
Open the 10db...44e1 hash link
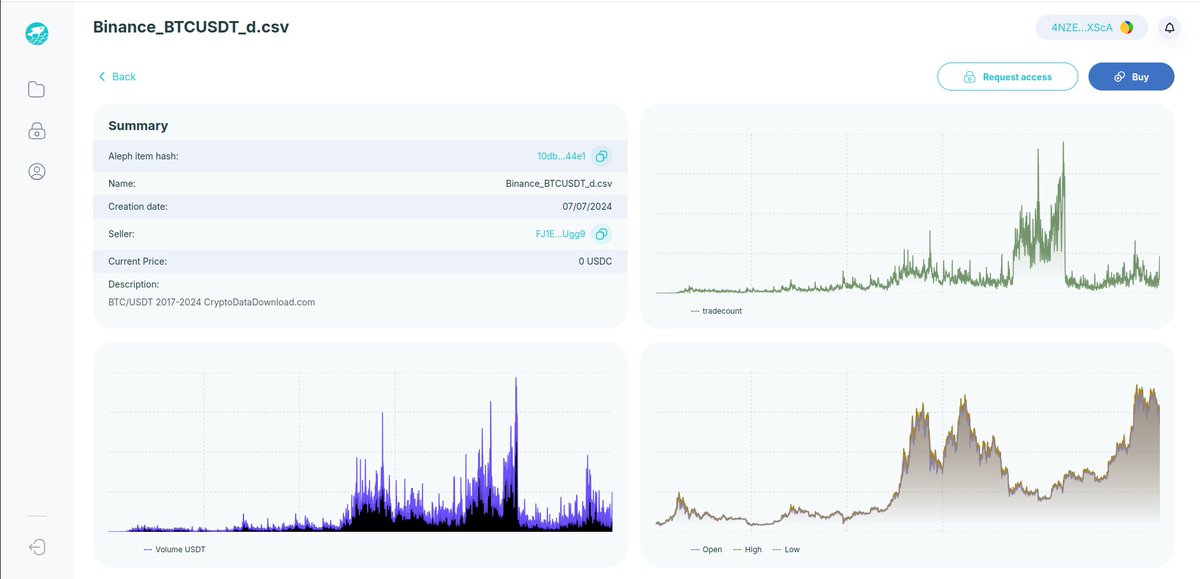[562, 156]
